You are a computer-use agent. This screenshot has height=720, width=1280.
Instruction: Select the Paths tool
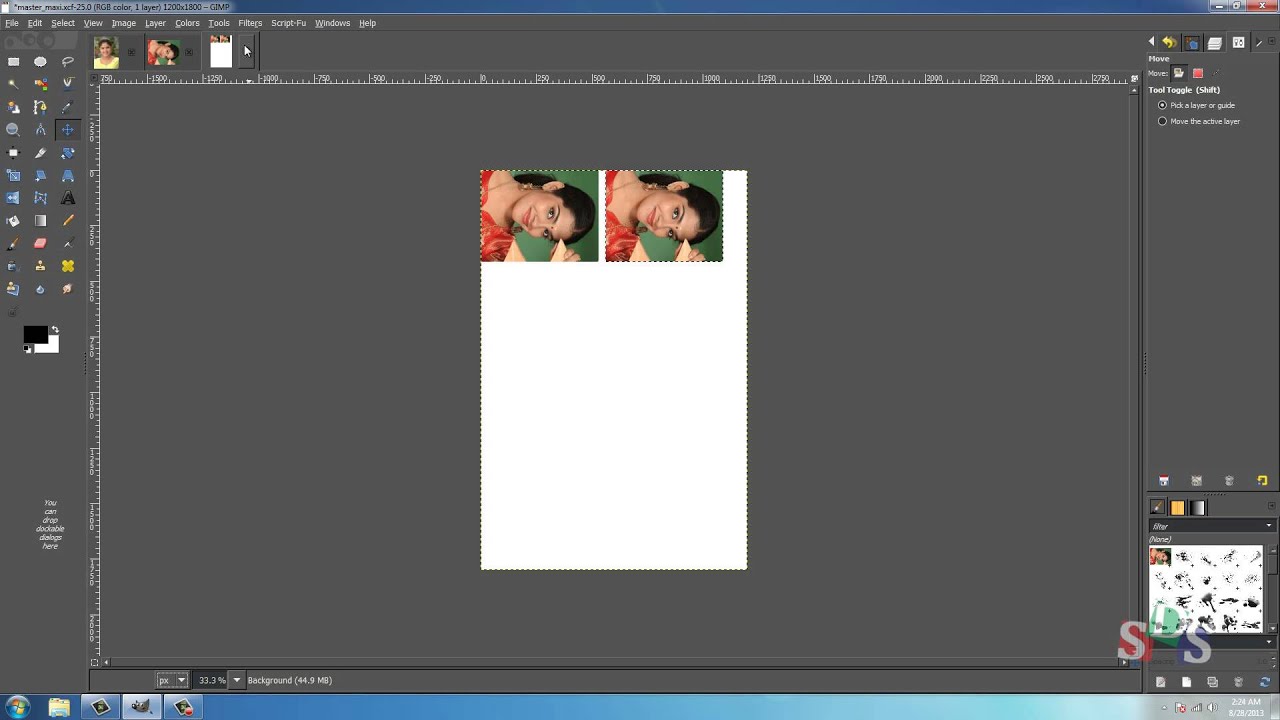pyautogui.click(x=40, y=107)
